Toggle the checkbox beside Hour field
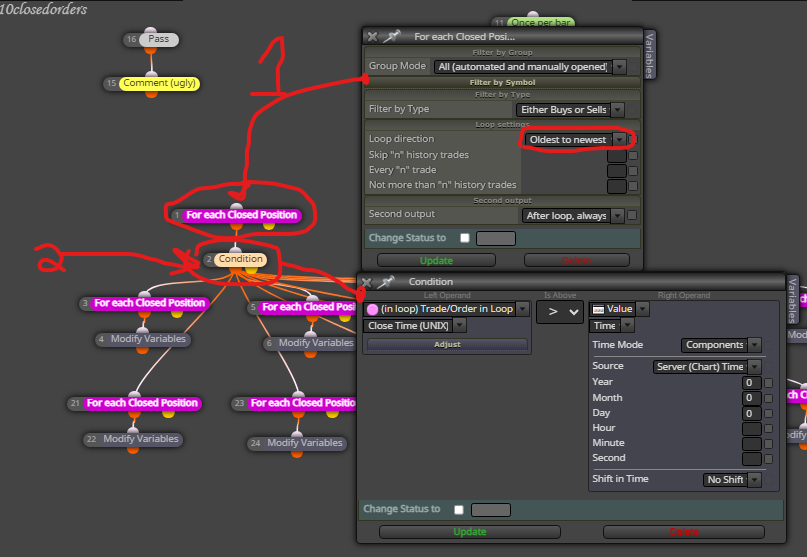 point(768,428)
